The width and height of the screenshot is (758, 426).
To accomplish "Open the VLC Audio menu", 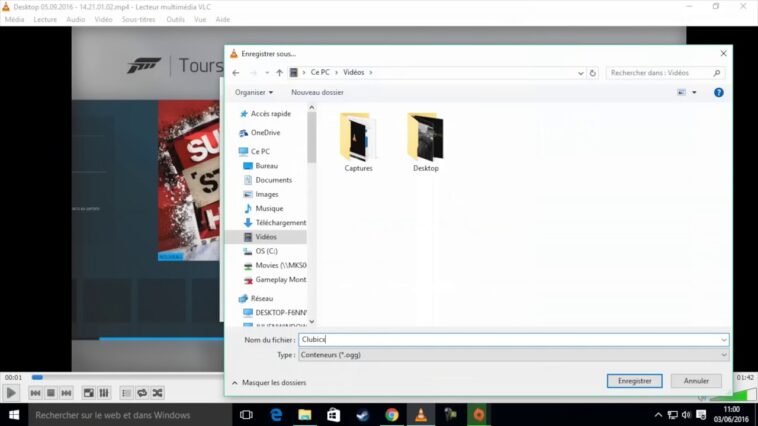I will (75, 19).
